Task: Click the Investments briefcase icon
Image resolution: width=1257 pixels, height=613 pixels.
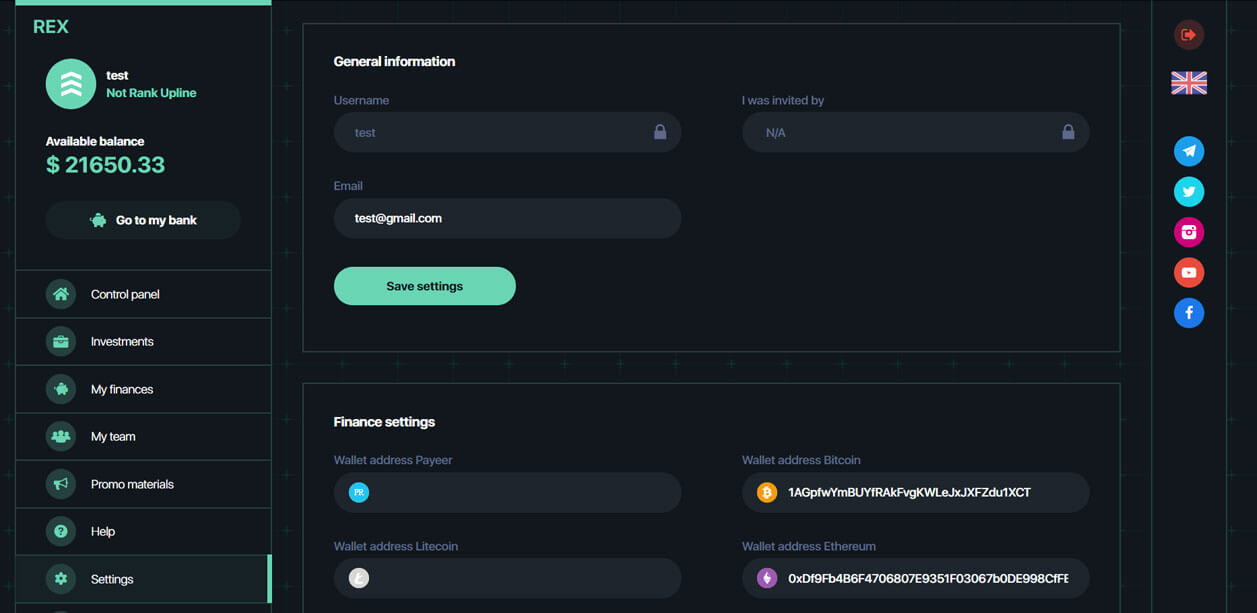Action: 61,341
